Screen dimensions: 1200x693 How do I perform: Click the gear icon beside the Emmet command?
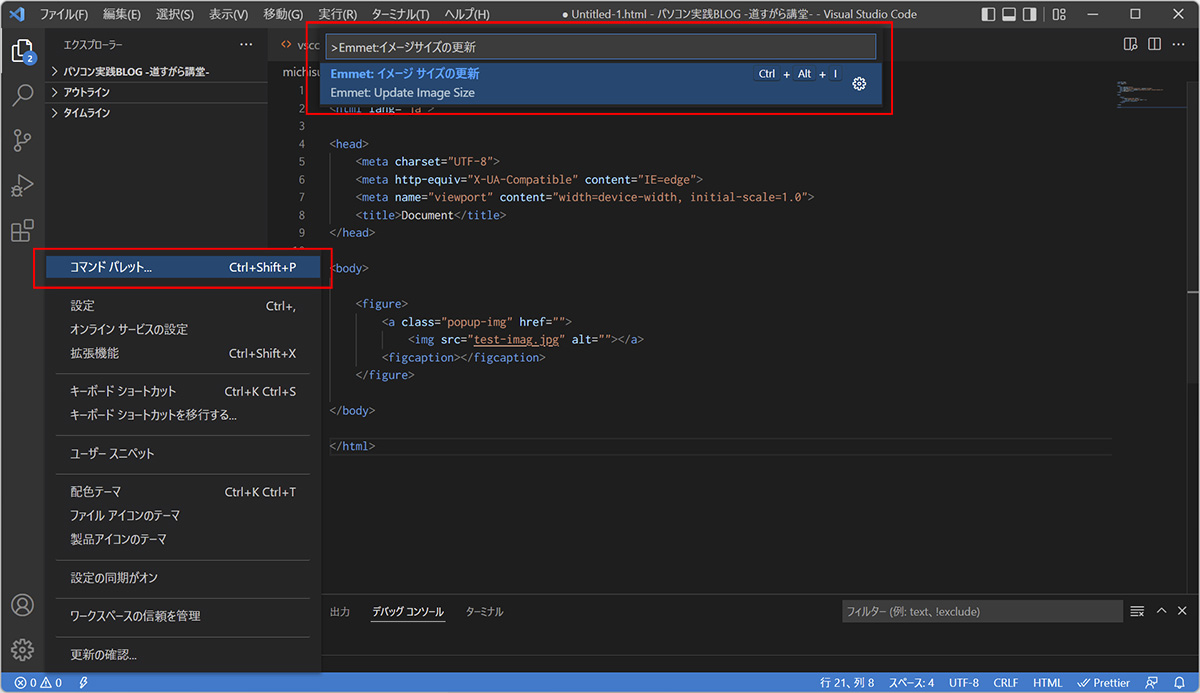coord(859,84)
